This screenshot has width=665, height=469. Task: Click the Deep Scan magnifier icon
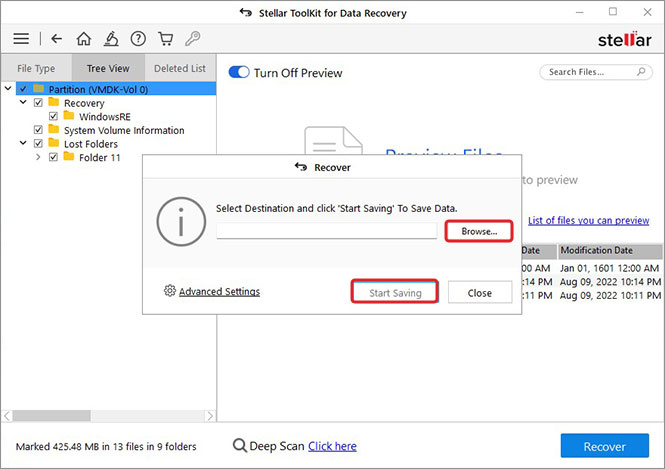click(240, 446)
